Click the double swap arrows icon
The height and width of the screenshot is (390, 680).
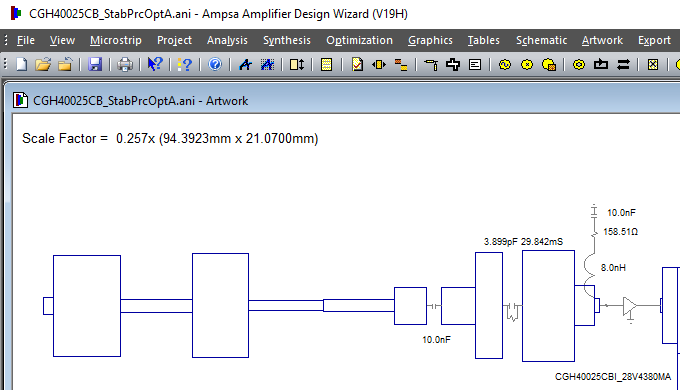tap(623, 65)
